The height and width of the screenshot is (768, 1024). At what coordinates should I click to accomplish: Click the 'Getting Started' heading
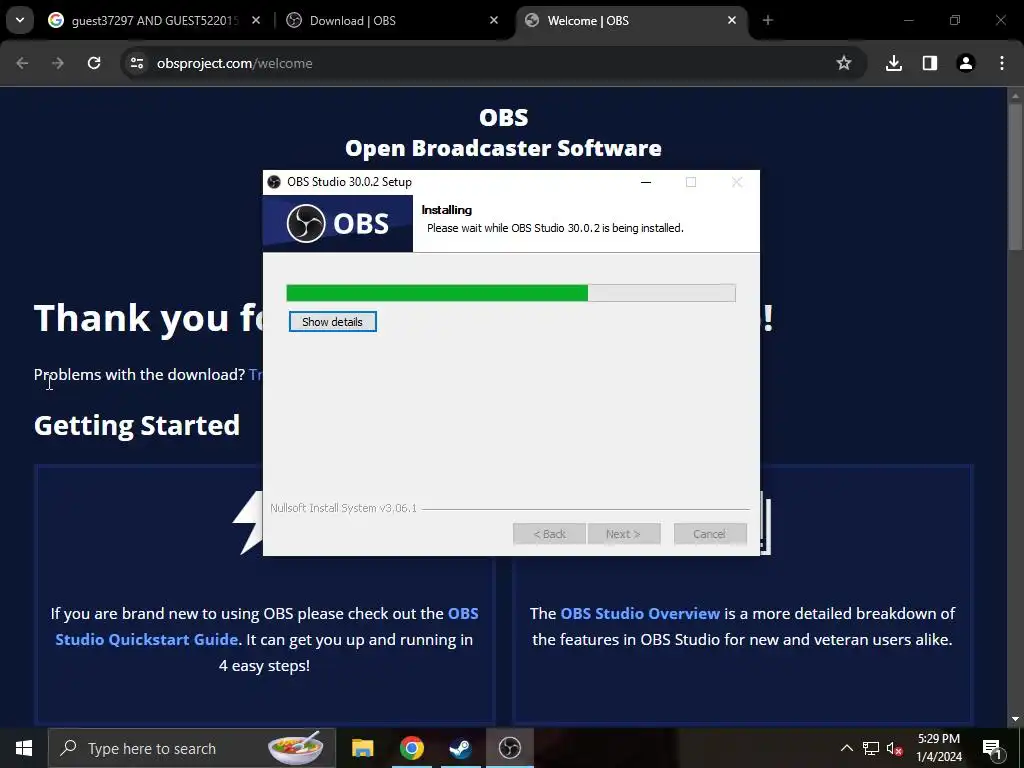(137, 425)
